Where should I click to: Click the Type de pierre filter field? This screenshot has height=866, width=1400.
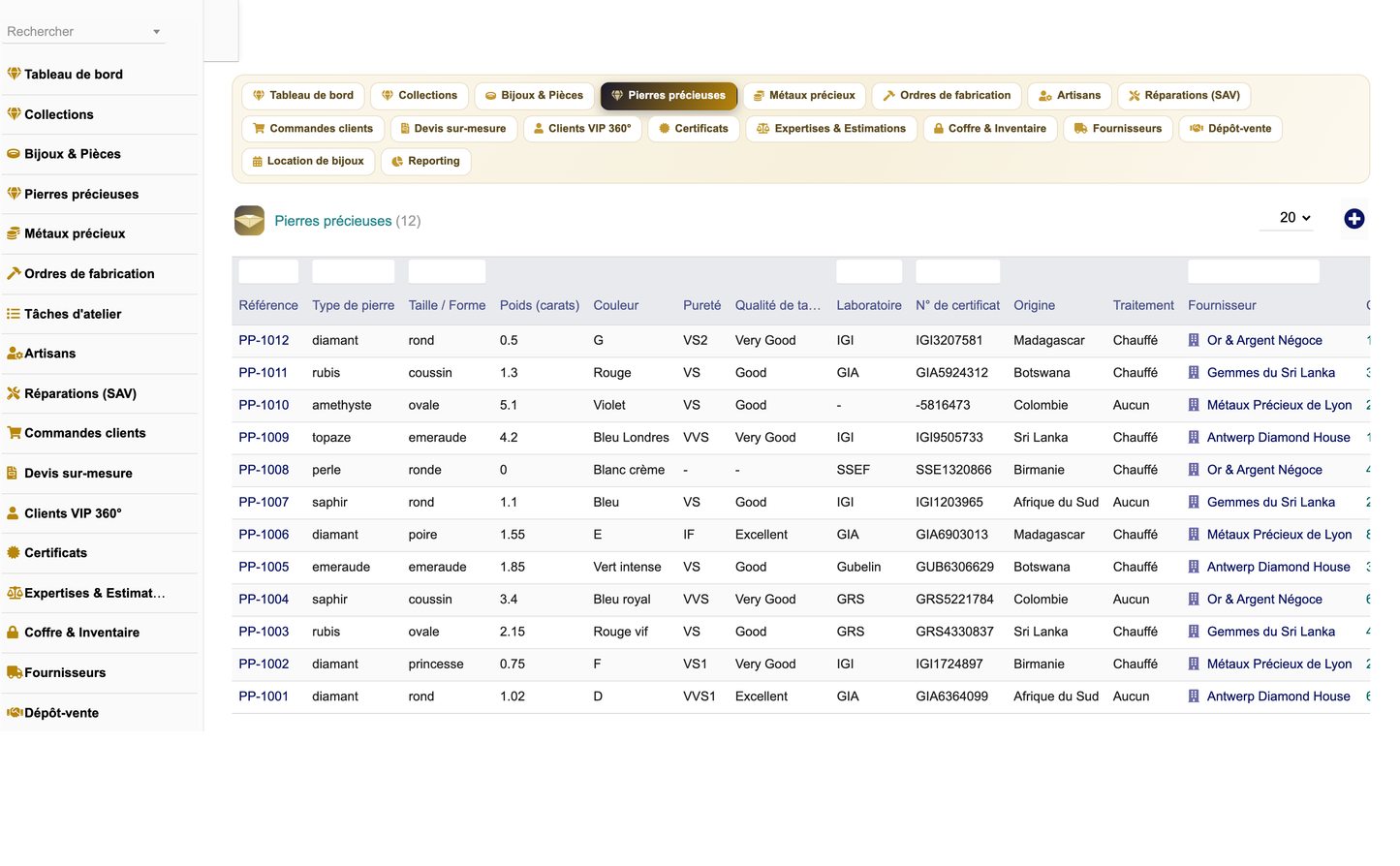coord(353,271)
